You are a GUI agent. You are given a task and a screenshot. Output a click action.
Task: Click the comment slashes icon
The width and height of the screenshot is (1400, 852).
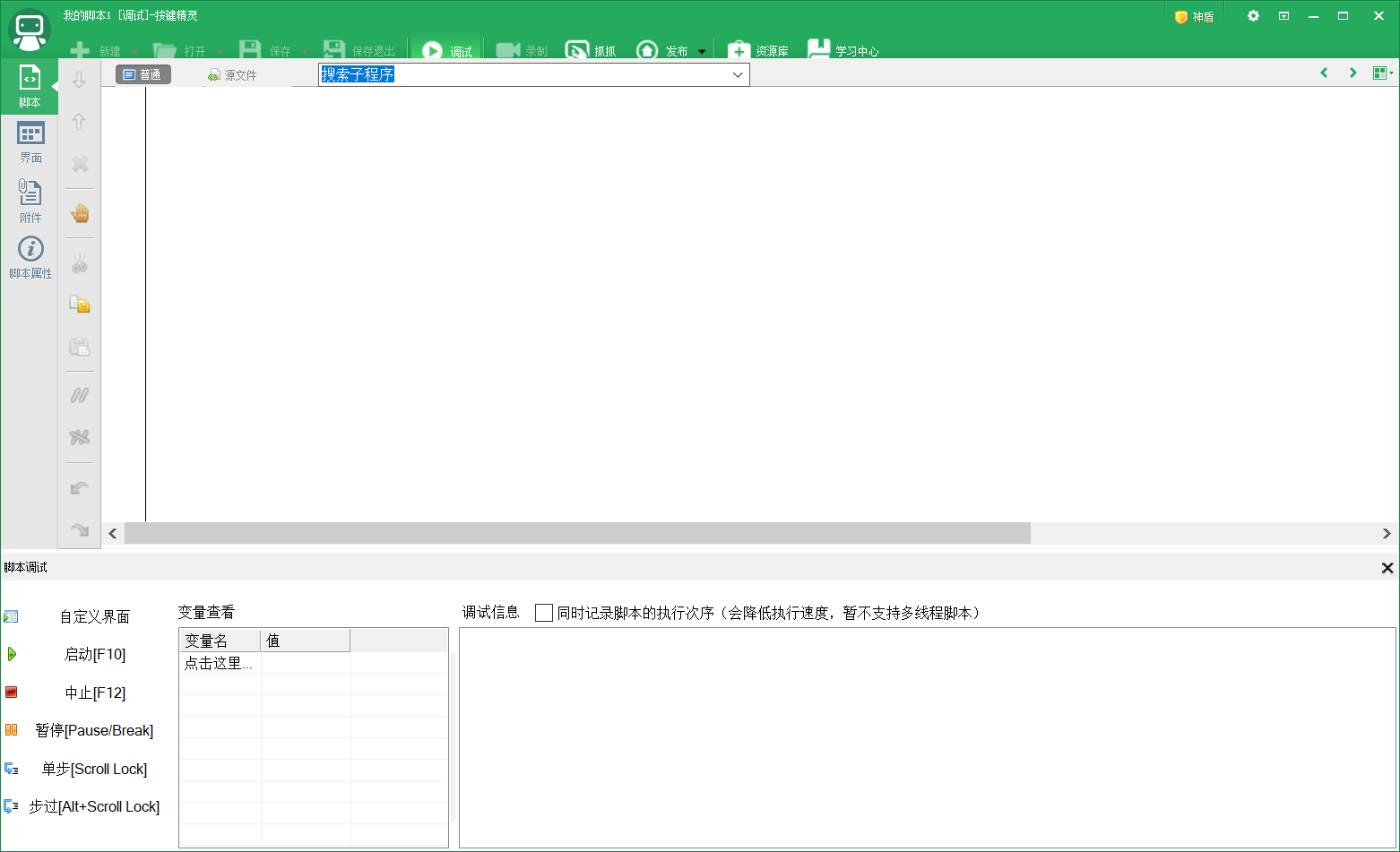click(80, 395)
